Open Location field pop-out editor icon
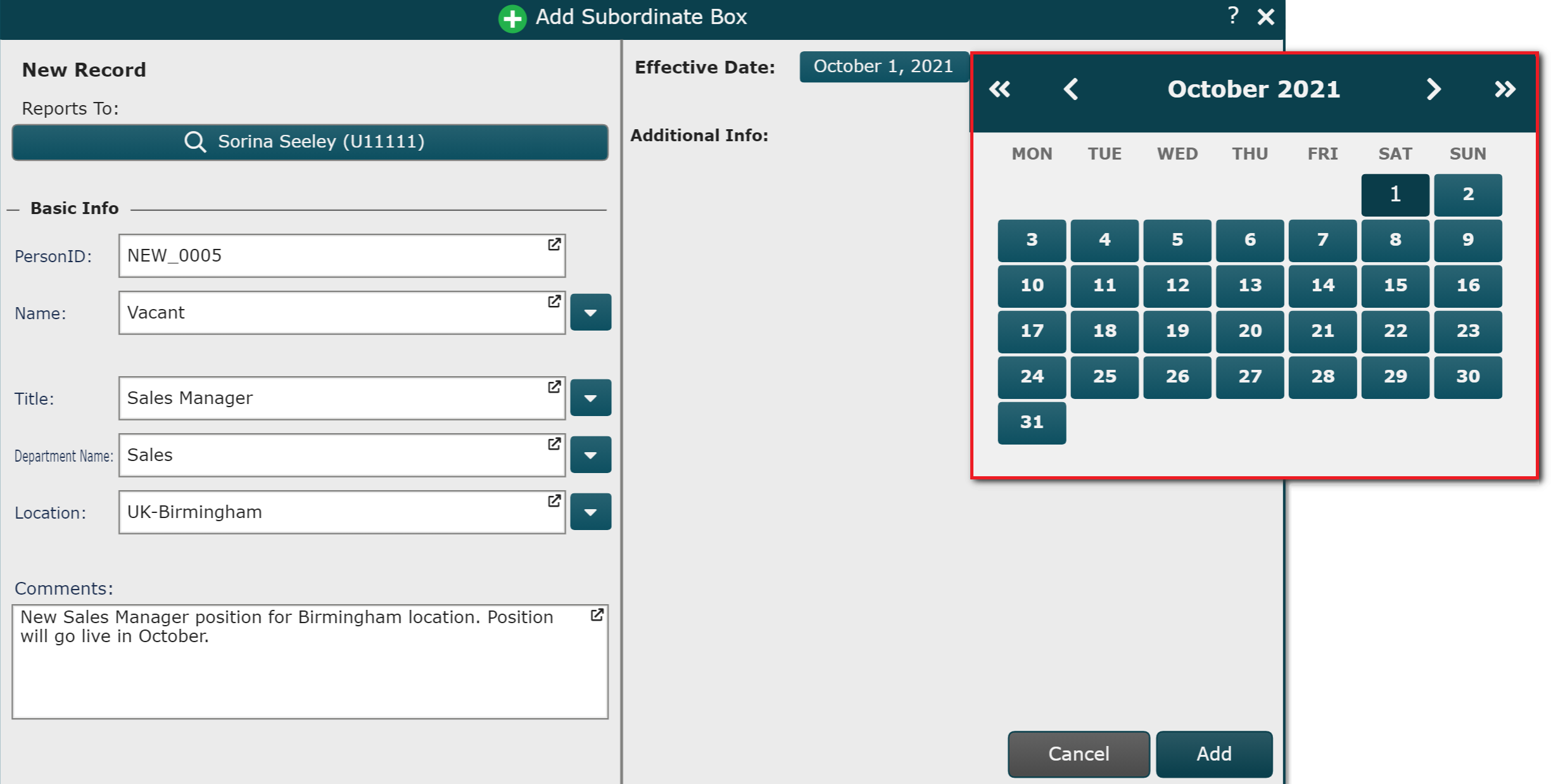The width and height of the screenshot is (1551, 784). pyautogui.click(x=554, y=501)
